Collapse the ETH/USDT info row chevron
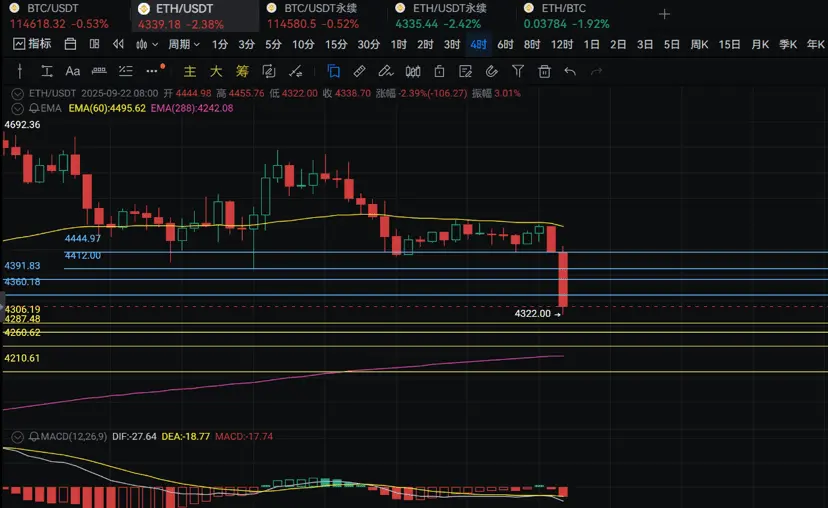The image size is (828, 508). pyautogui.click(x=17, y=94)
